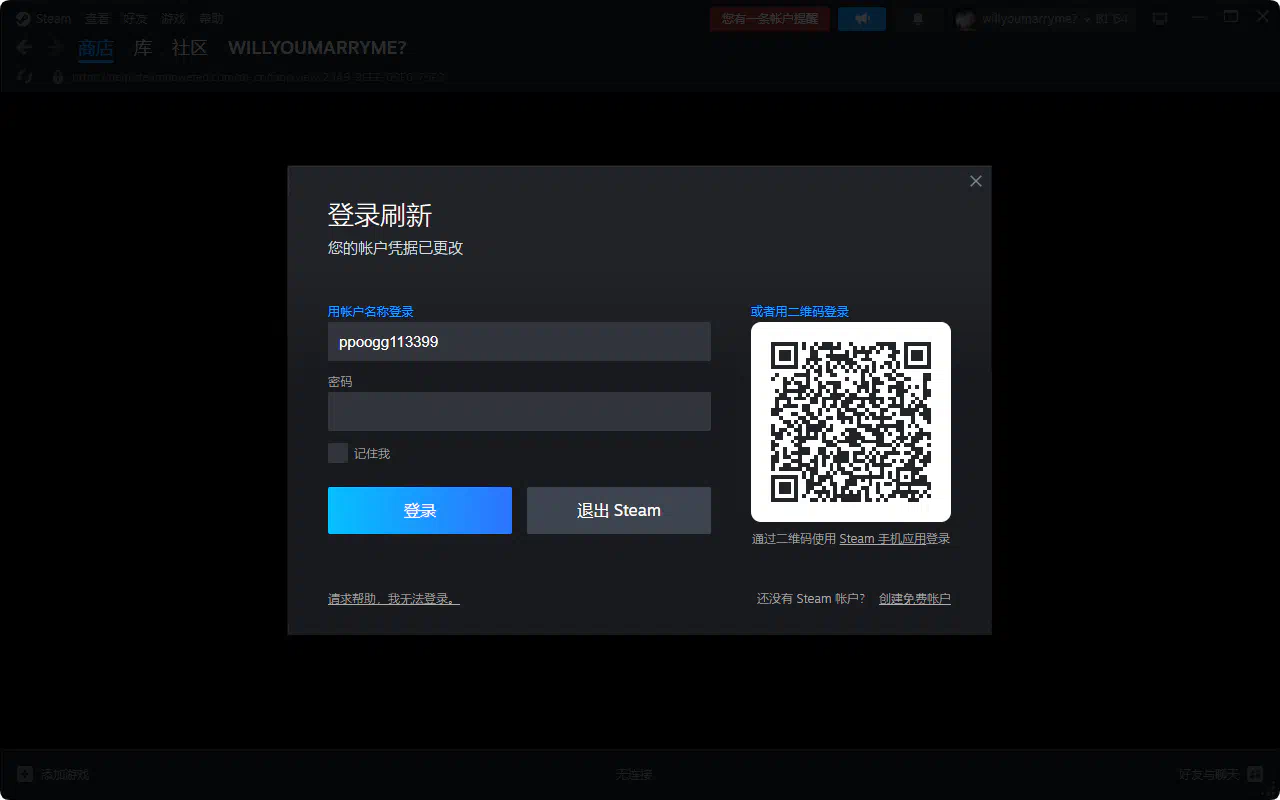The height and width of the screenshot is (800, 1280).
Task: Click the blue 登录 button
Action: pyautogui.click(x=420, y=510)
